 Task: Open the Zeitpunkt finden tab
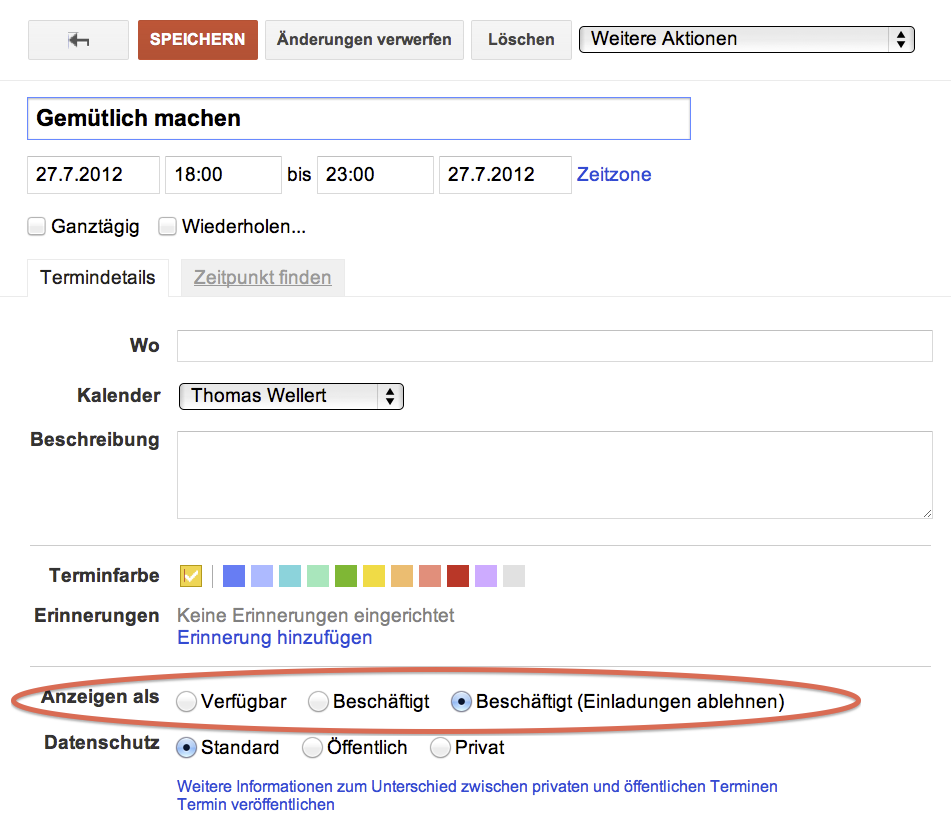tap(263, 278)
